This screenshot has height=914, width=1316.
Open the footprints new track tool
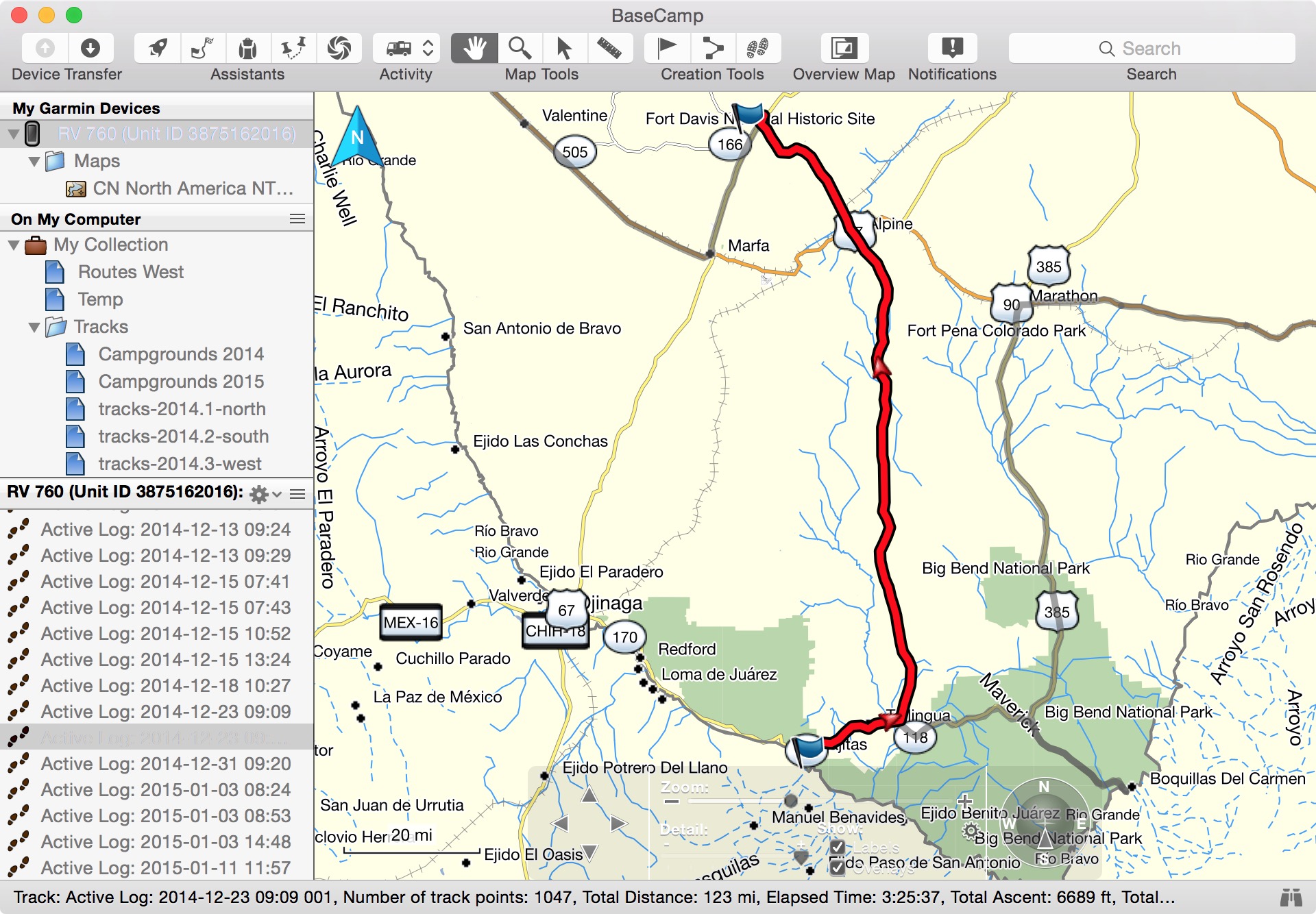(x=757, y=48)
